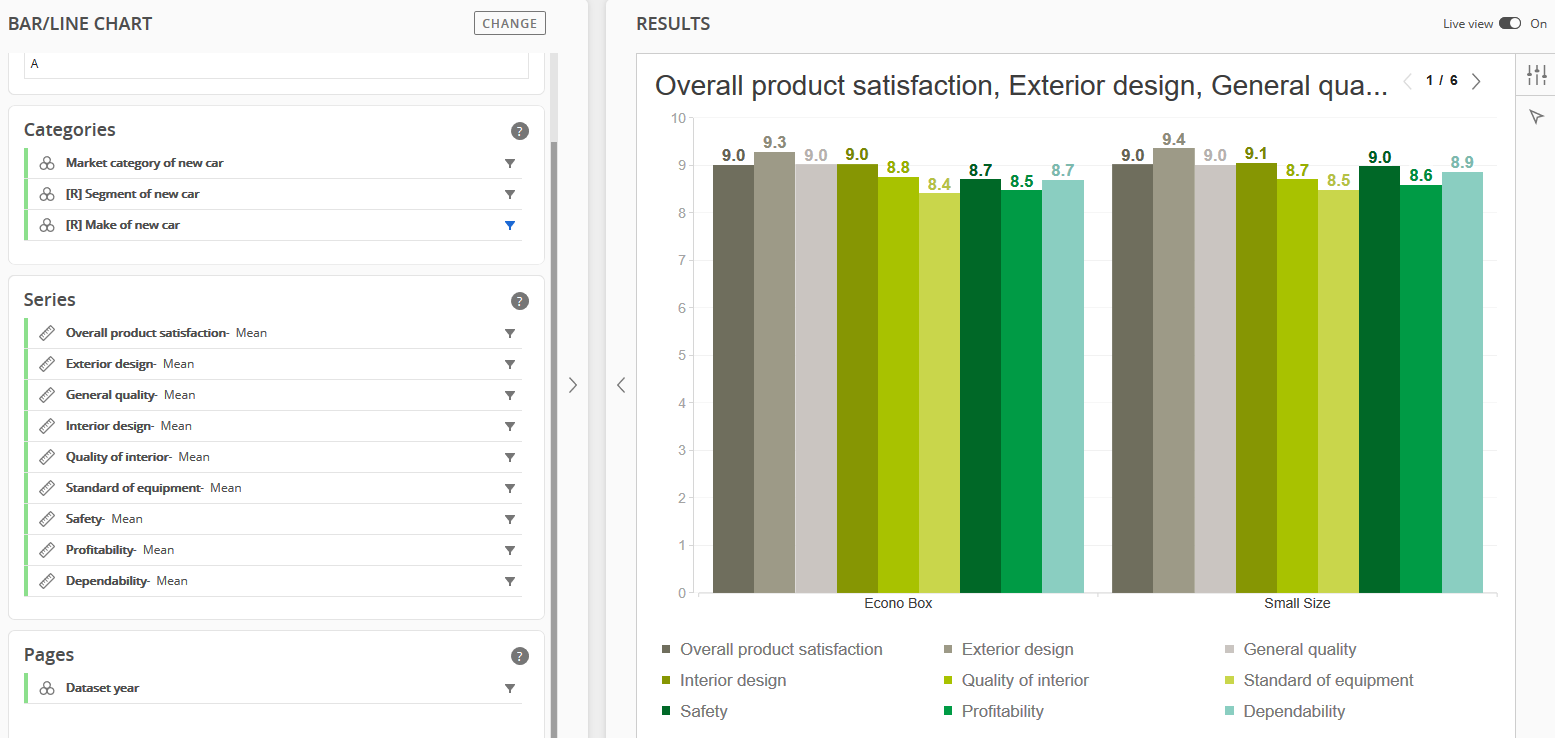Click the chart title text
This screenshot has height=738, width=1555.
coord(1021,86)
